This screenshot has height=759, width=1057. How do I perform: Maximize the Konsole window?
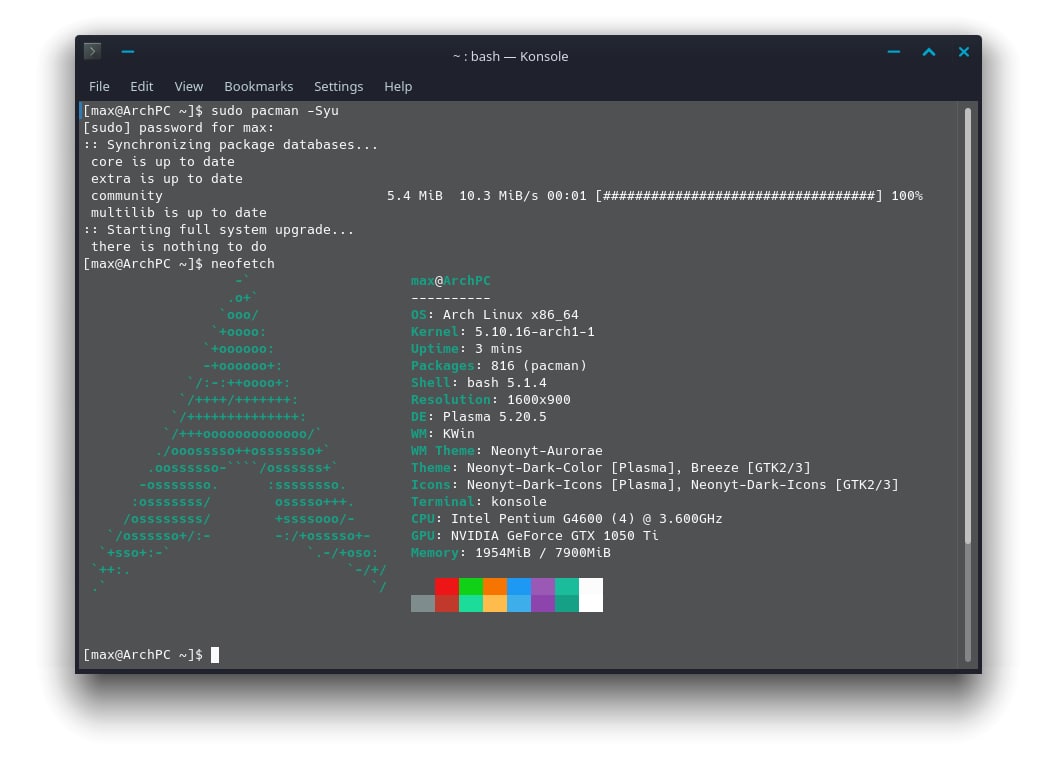click(x=929, y=52)
